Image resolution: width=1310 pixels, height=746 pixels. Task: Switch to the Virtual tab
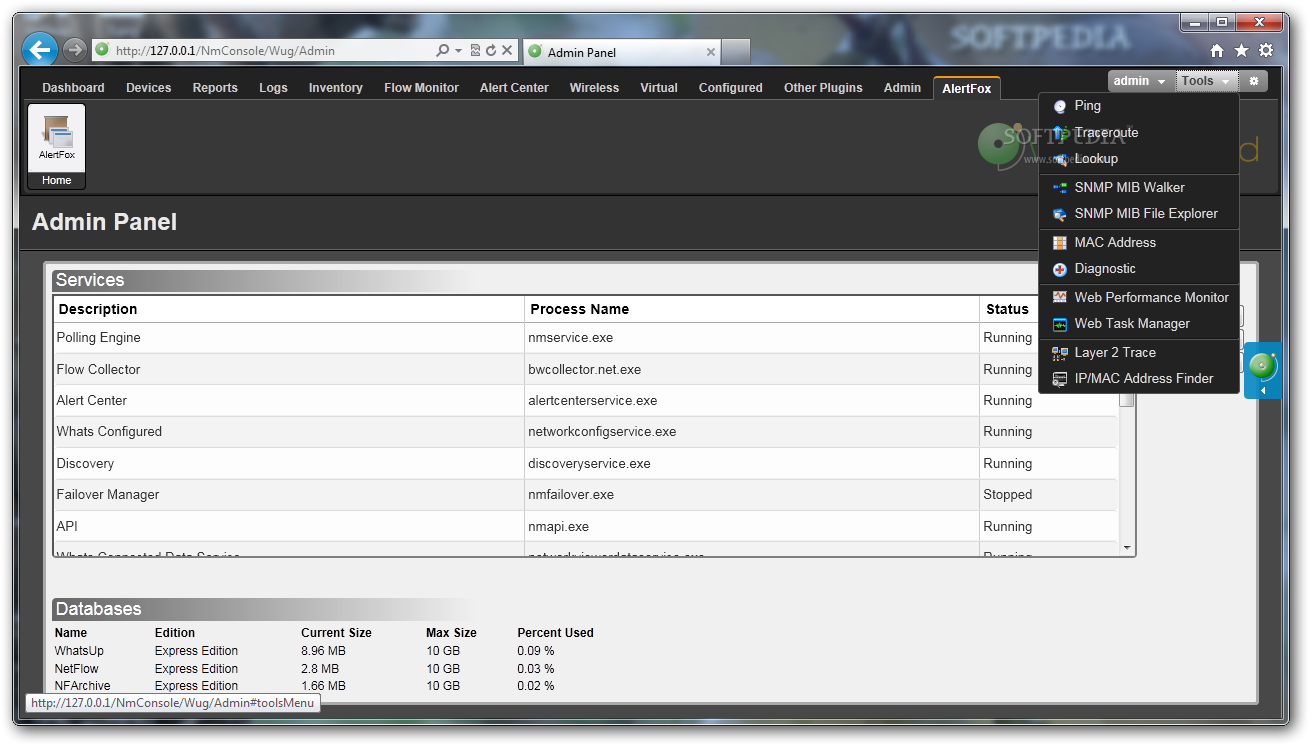(x=659, y=88)
